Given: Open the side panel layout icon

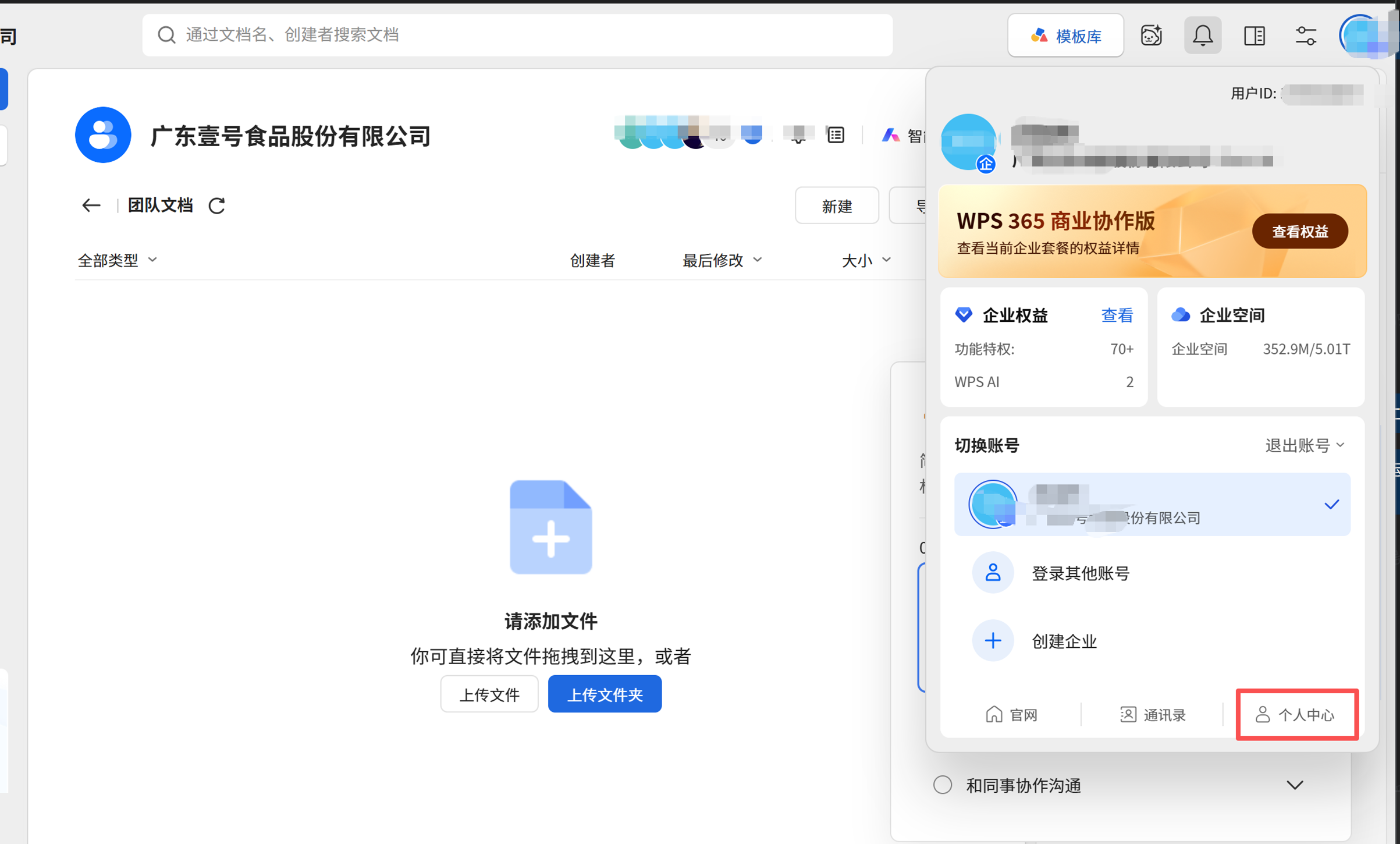Looking at the screenshot, I should pyautogui.click(x=1254, y=36).
